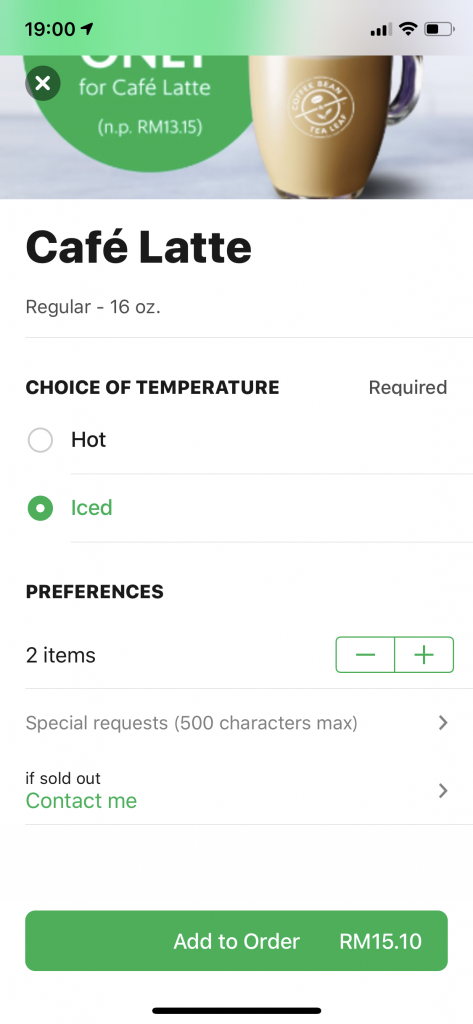Tap the location arrow icon in status bar
The image size is (473, 1024).
click(x=88, y=29)
